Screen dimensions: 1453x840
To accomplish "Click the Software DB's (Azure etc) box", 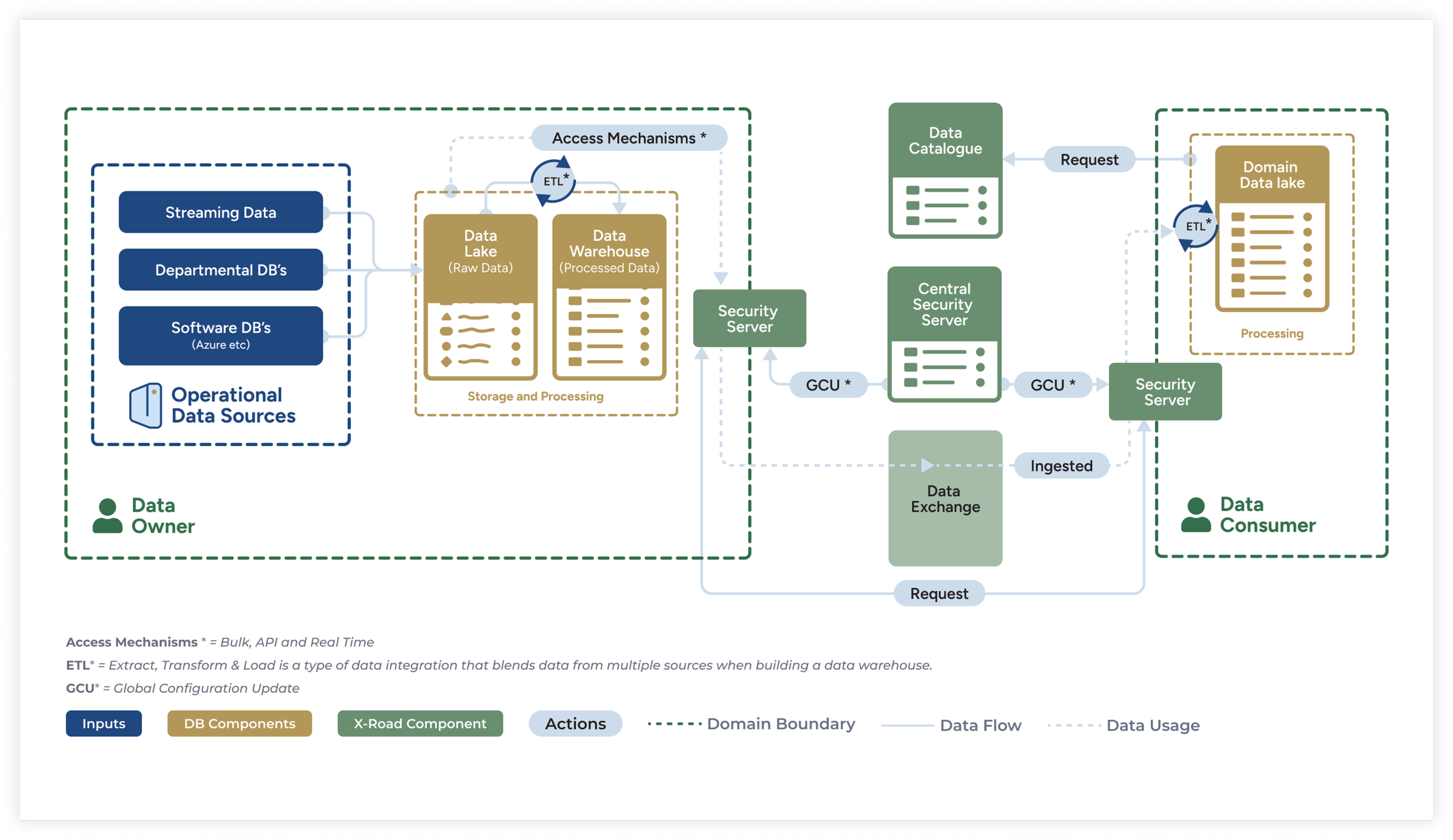I will (220, 335).
